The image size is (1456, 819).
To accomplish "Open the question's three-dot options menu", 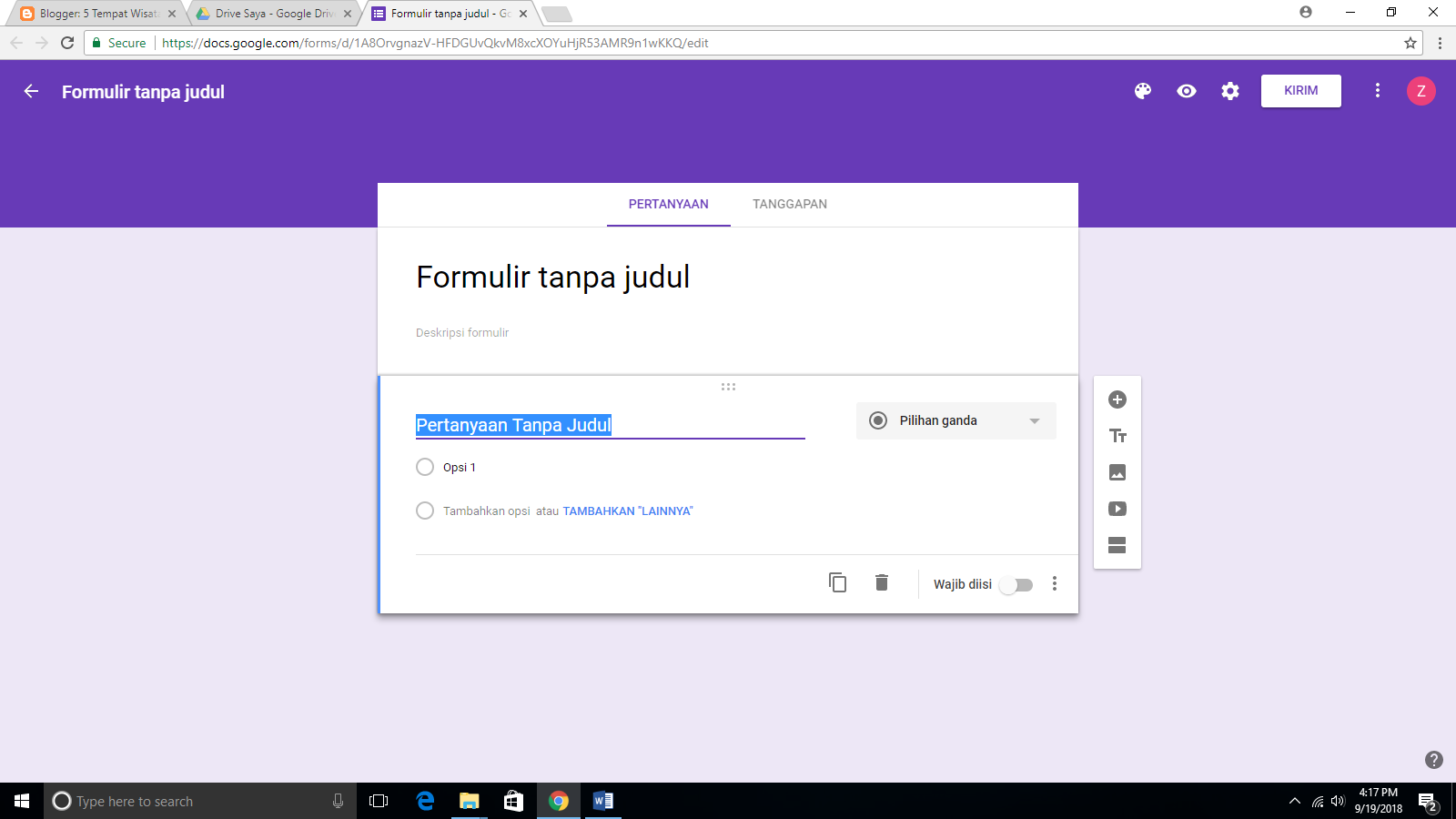I will pos(1055,584).
